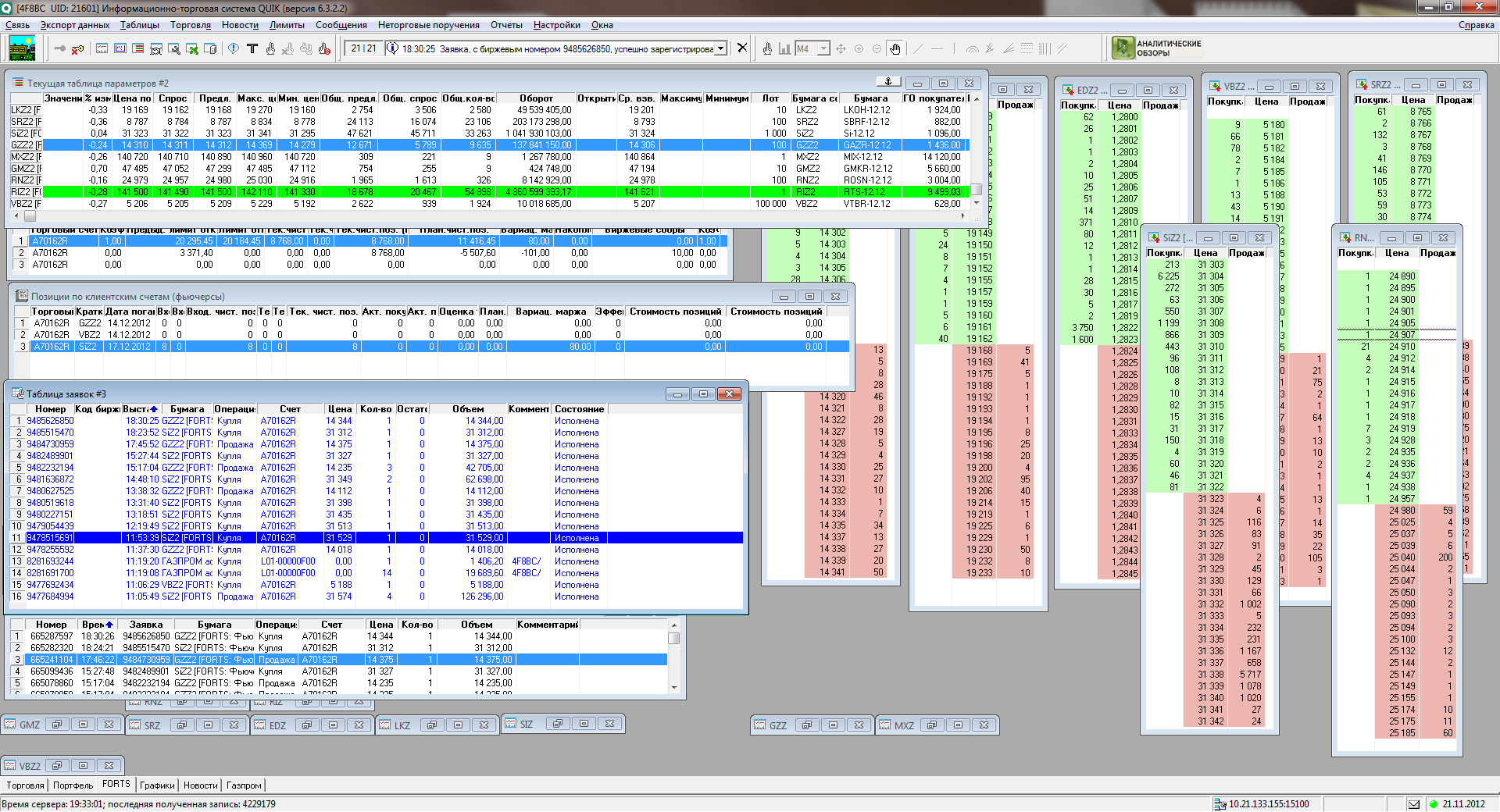Dismiss message bar with the X icon
1500x812 pixels.
(x=742, y=48)
